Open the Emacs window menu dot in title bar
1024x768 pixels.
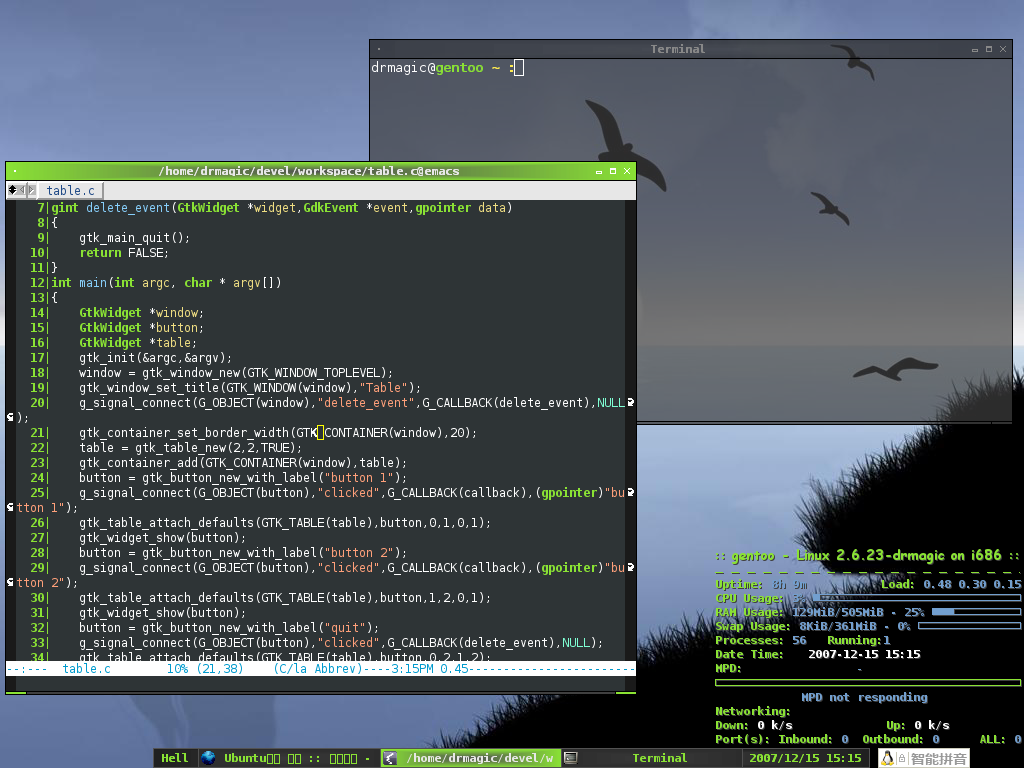coord(14,171)
